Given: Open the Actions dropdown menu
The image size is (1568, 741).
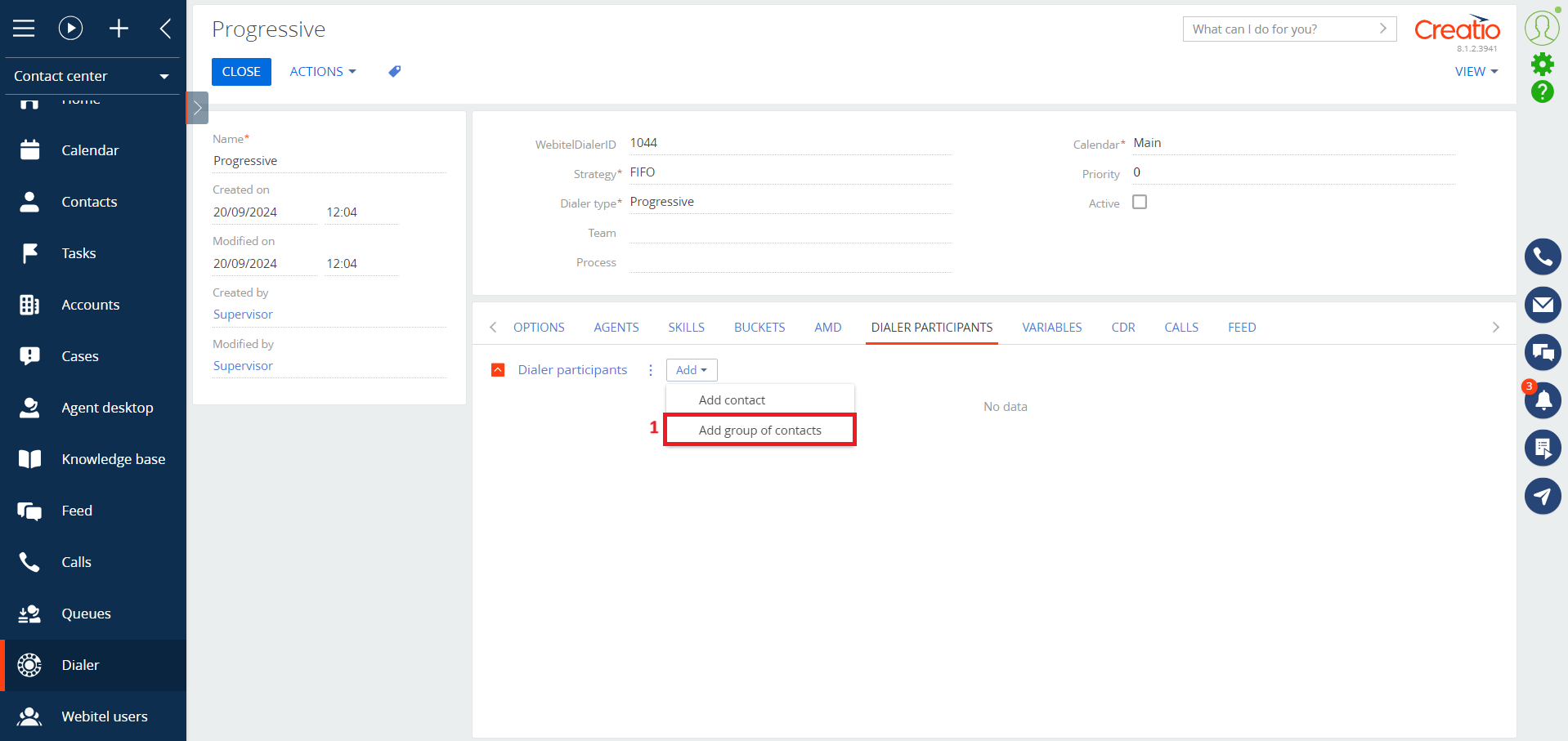Looking at the screenshot, I should [323, 72].
